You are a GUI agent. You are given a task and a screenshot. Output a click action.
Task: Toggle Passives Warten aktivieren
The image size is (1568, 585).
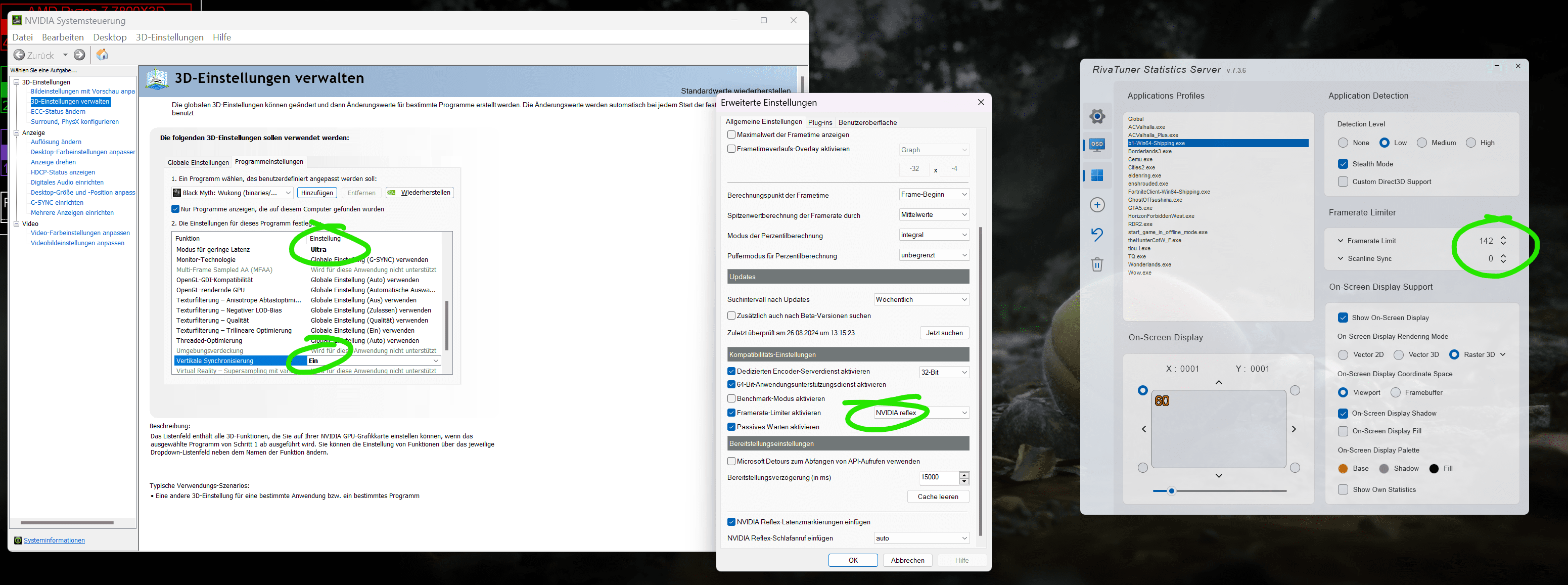(731, 427)
